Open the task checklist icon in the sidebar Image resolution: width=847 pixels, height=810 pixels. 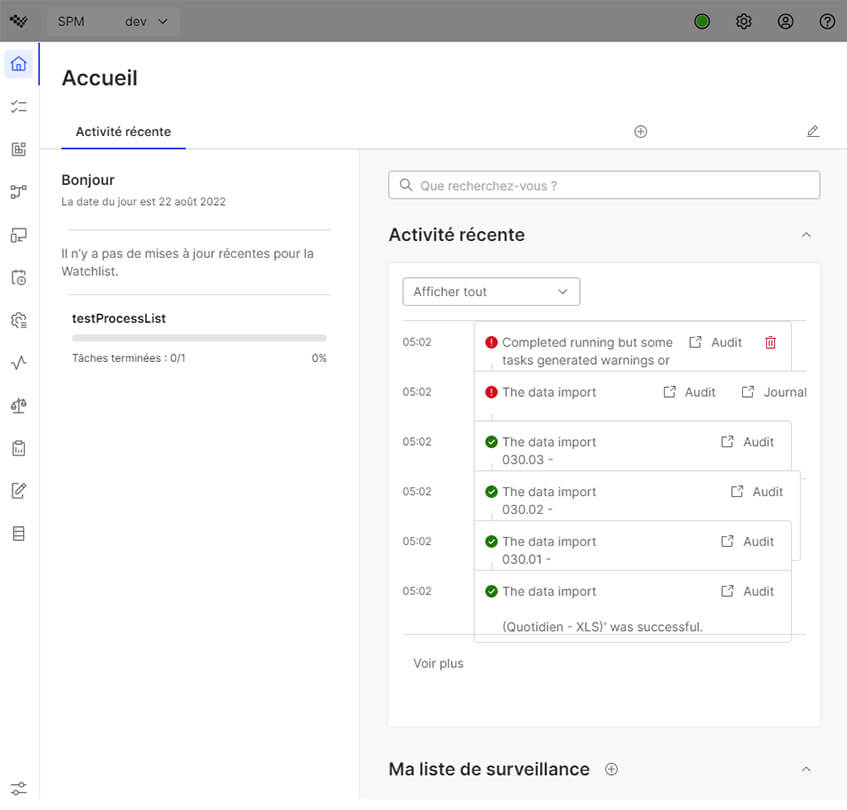click(18, 107)
